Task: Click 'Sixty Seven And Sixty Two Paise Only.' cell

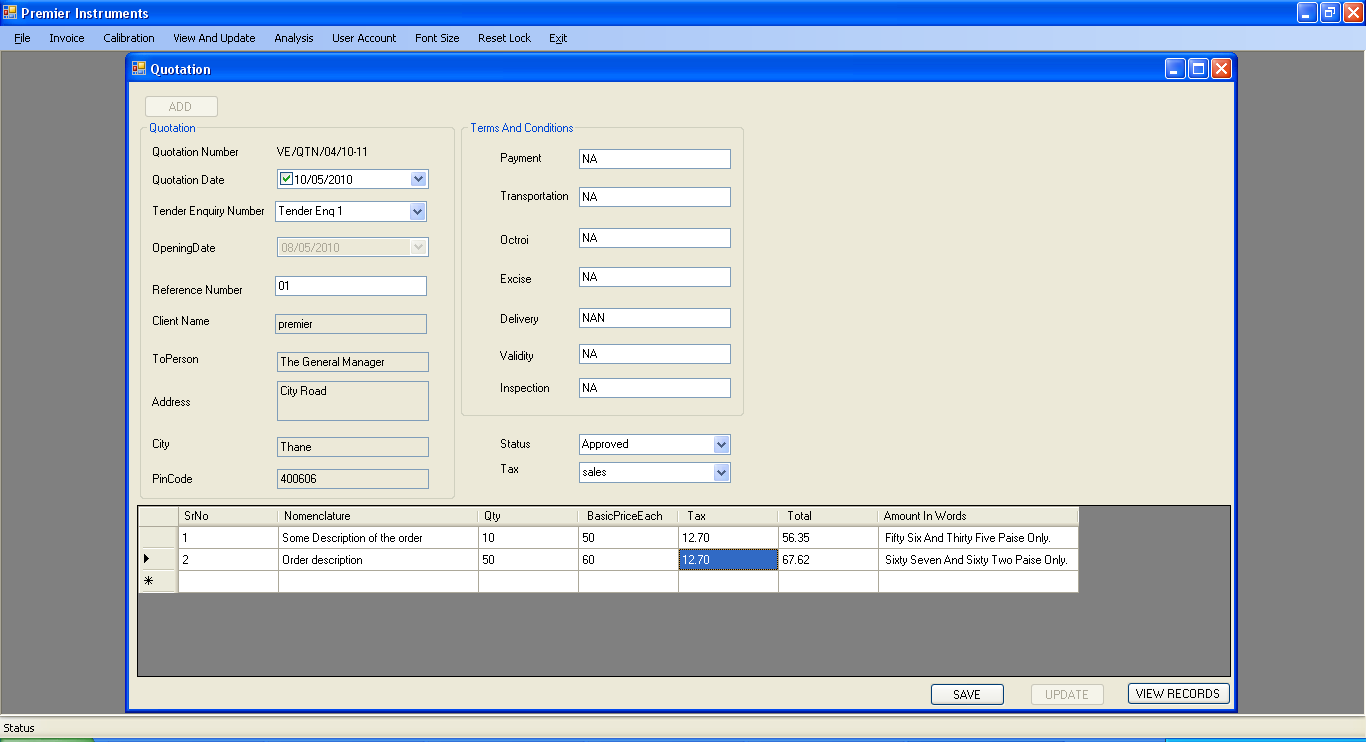Action: (x=978, y=560)
